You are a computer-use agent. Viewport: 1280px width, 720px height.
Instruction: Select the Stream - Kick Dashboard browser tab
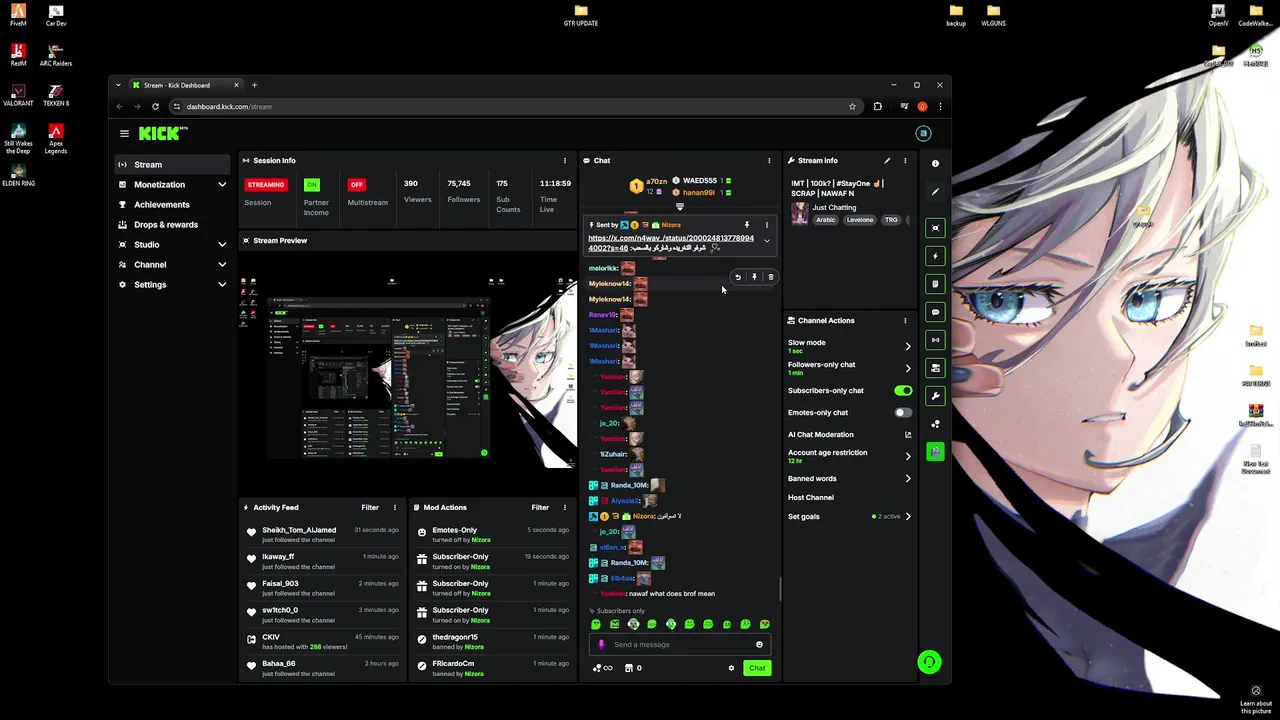(186, 85)
